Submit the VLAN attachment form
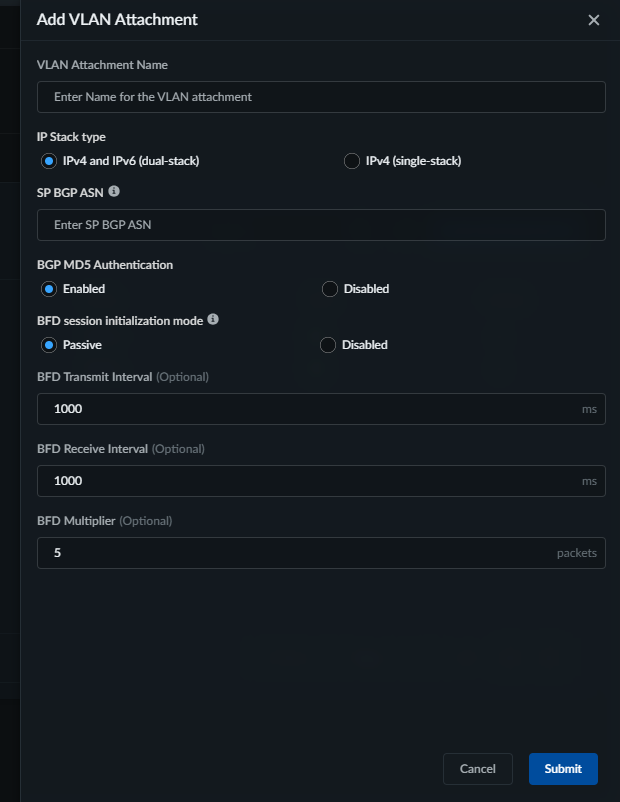Image resolution: width=620 pixels, height=802 pixels. 563,769
